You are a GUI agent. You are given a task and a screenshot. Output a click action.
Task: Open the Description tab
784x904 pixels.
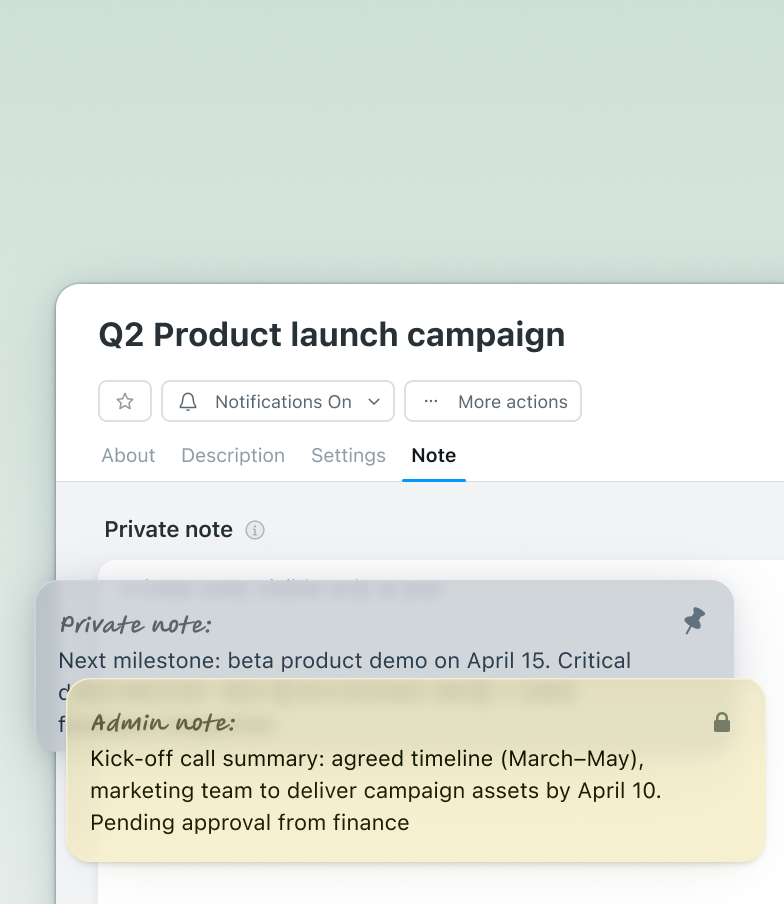tap(233, 455)
